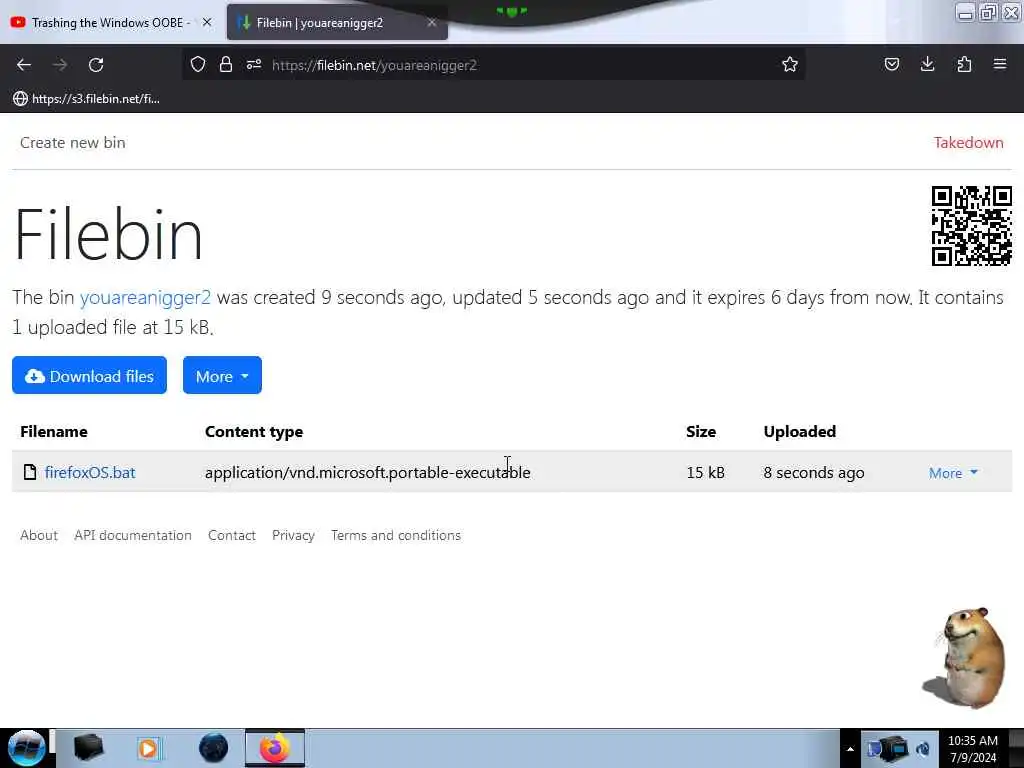Open the dark globe browser taskbar icon
Viewport: 1024px width, 768px height.
tap(214, 748)
